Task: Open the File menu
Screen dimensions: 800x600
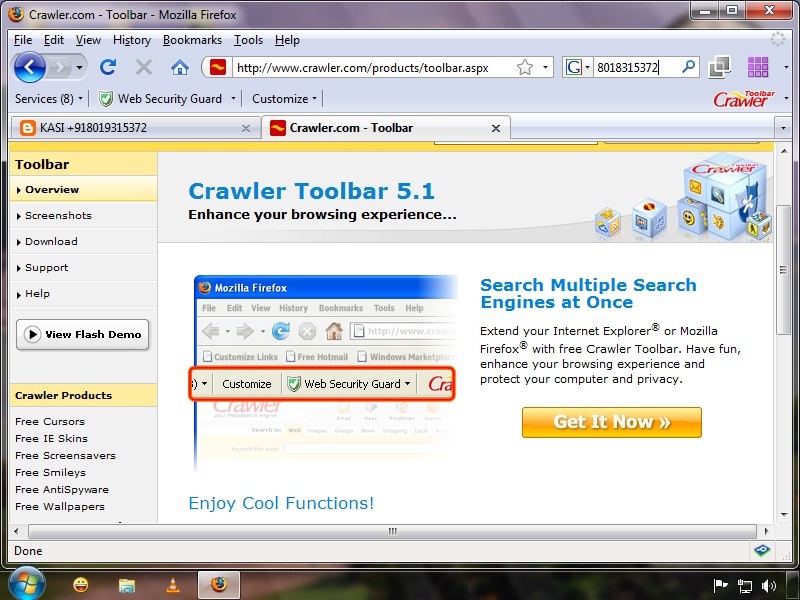Action: 23,40
